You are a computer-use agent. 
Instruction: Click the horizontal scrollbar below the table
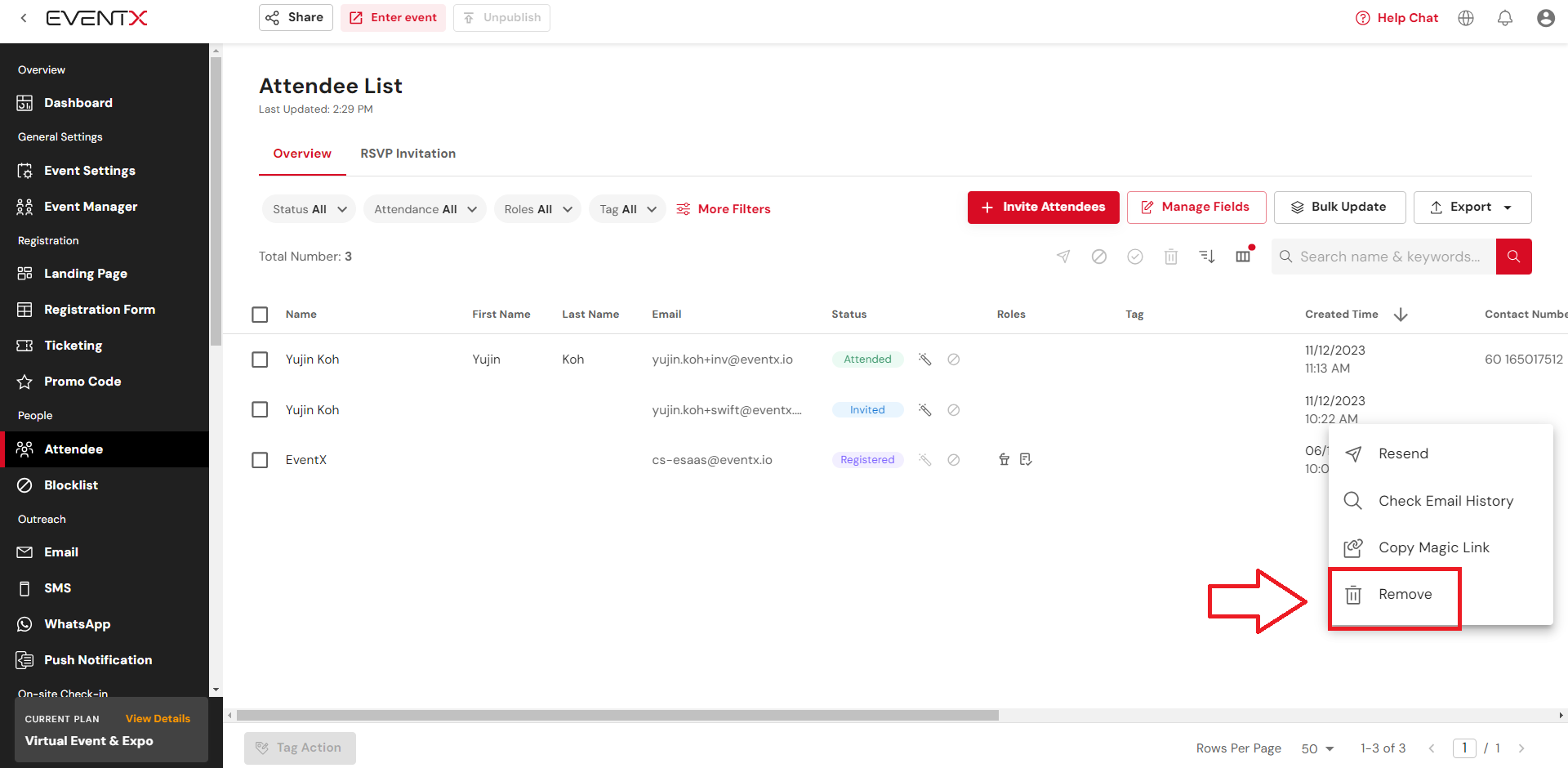click(617, 716)
